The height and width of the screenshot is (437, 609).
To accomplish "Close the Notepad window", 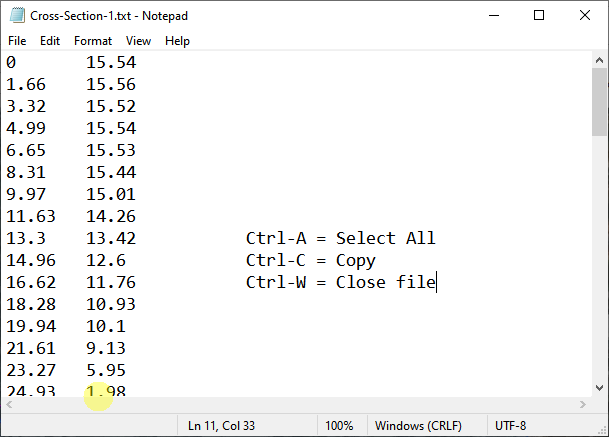I will [x=585, y=16].
